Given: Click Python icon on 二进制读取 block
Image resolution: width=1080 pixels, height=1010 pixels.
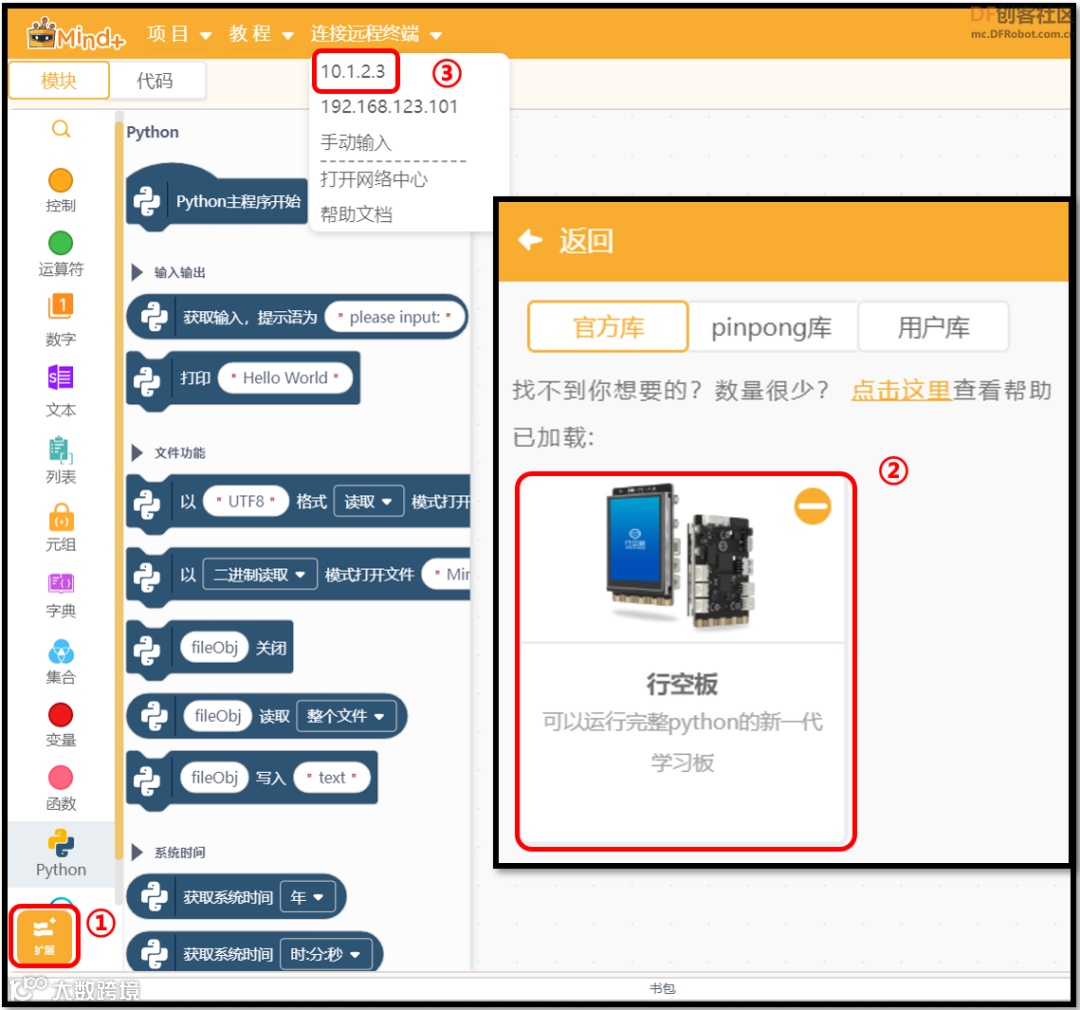Looking at the screenshot, I should click(147, 577).
